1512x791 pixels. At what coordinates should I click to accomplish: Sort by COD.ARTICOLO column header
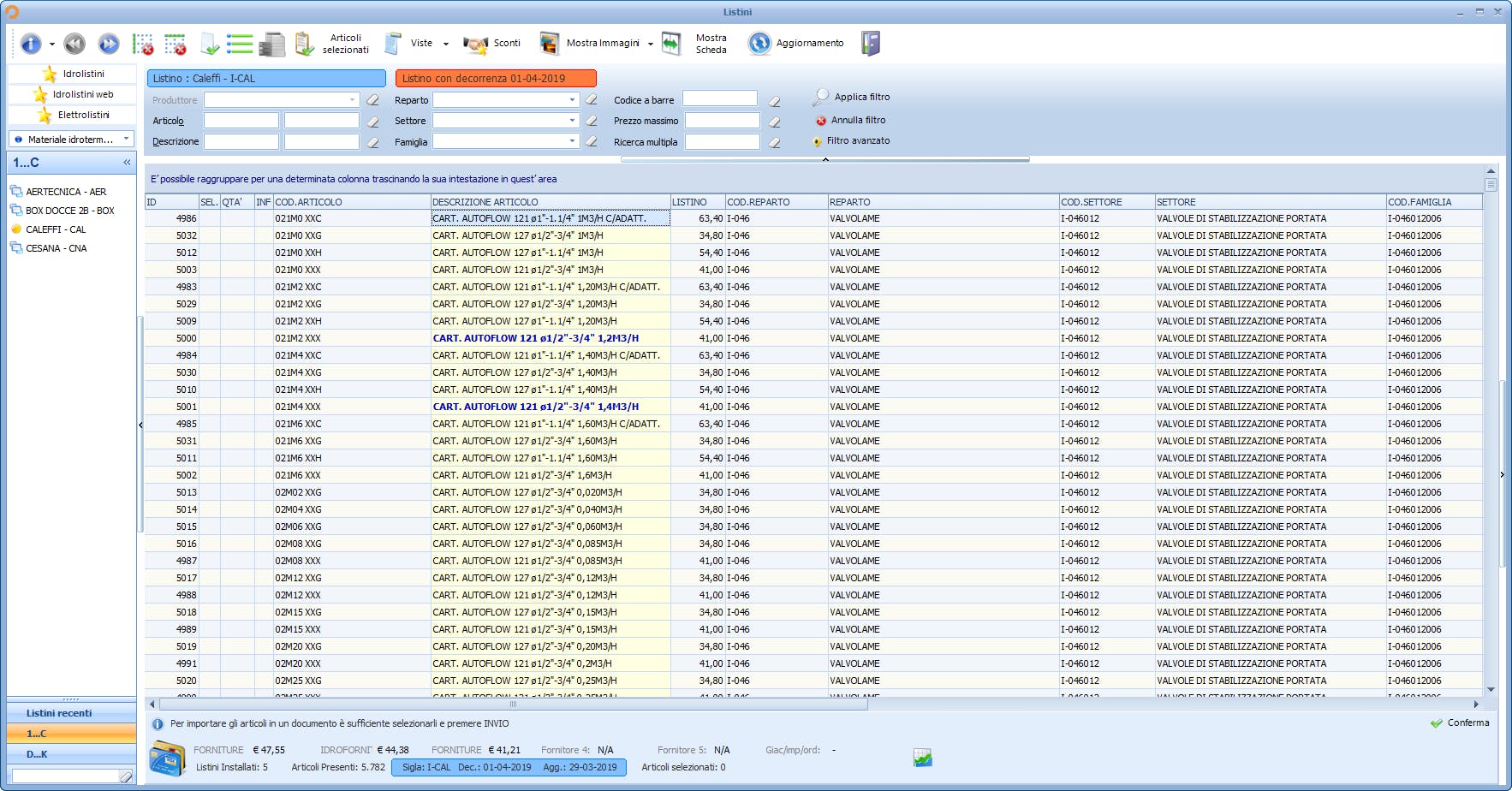[x=352, y=202]
